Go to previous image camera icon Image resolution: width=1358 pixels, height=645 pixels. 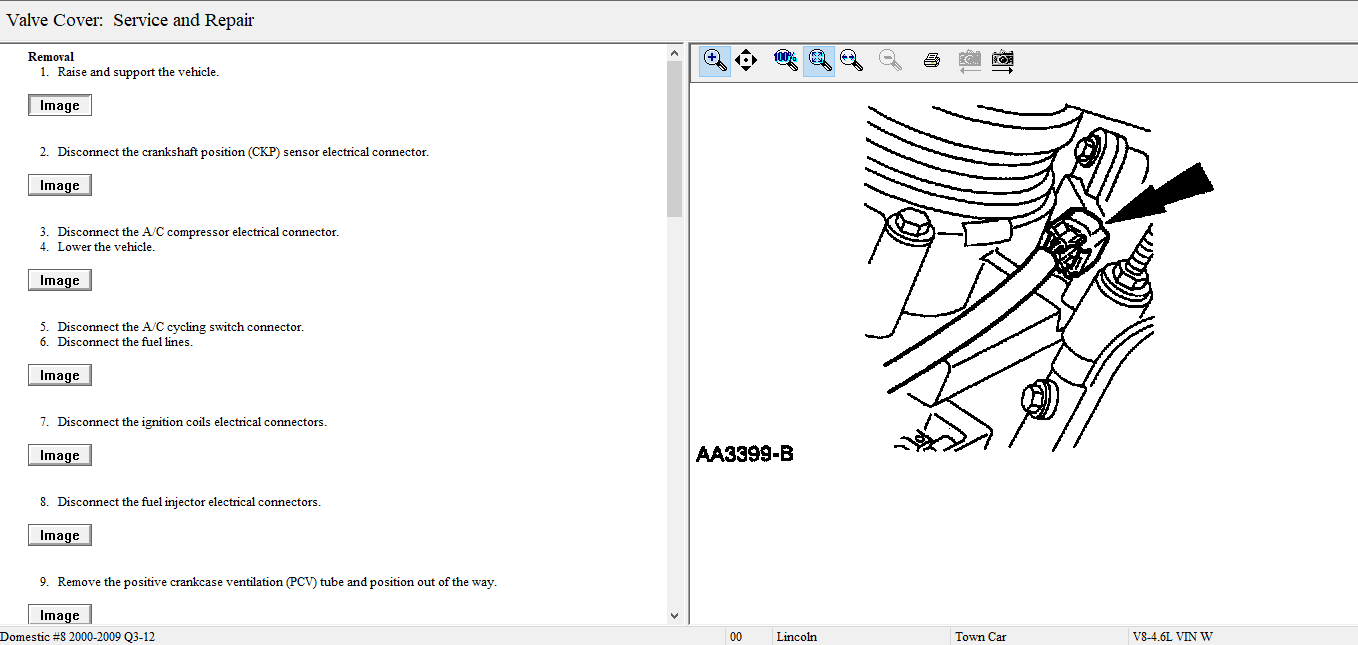click(968, 60)
